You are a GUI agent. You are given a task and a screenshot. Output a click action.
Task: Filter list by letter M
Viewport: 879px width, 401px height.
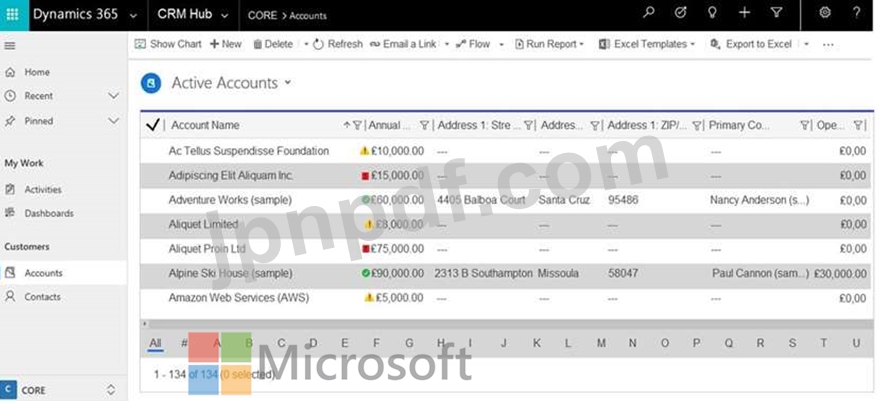pos(601,343)
